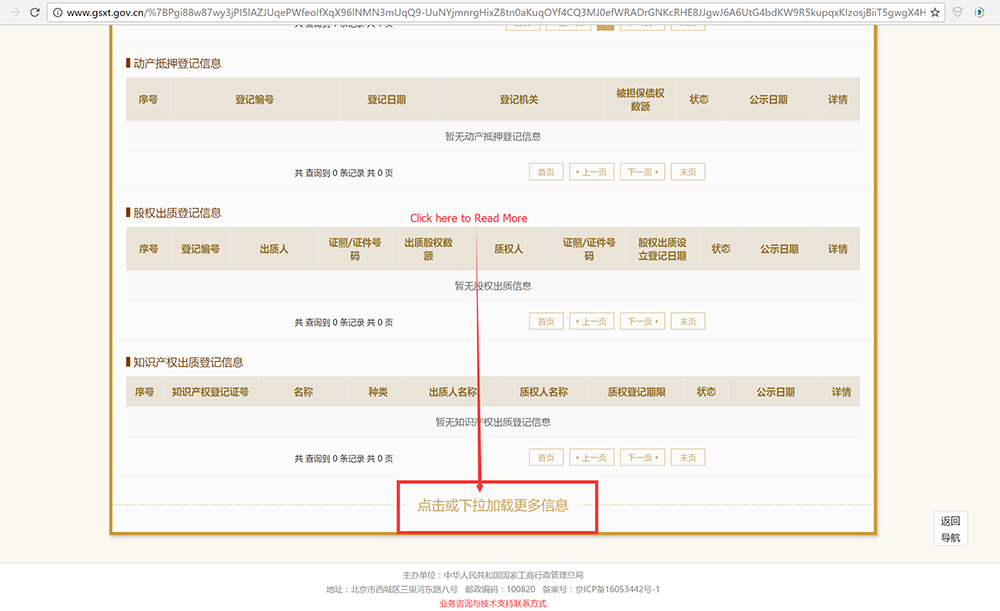Select the 股权出质登记信息 section heading
The height and width of the screenshot is (611, 1000).
pos(177,212)
